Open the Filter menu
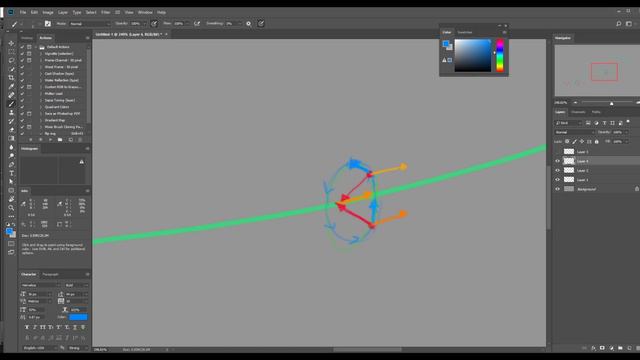The image size is (640, 360). (105, 12)
